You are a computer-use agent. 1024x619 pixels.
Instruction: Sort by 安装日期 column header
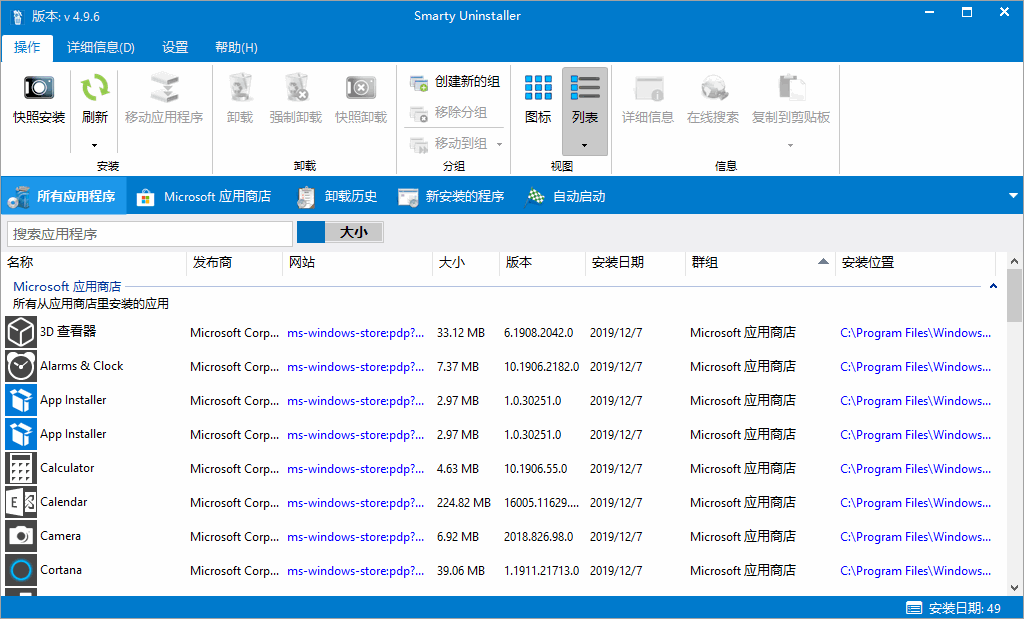(635, 262)
